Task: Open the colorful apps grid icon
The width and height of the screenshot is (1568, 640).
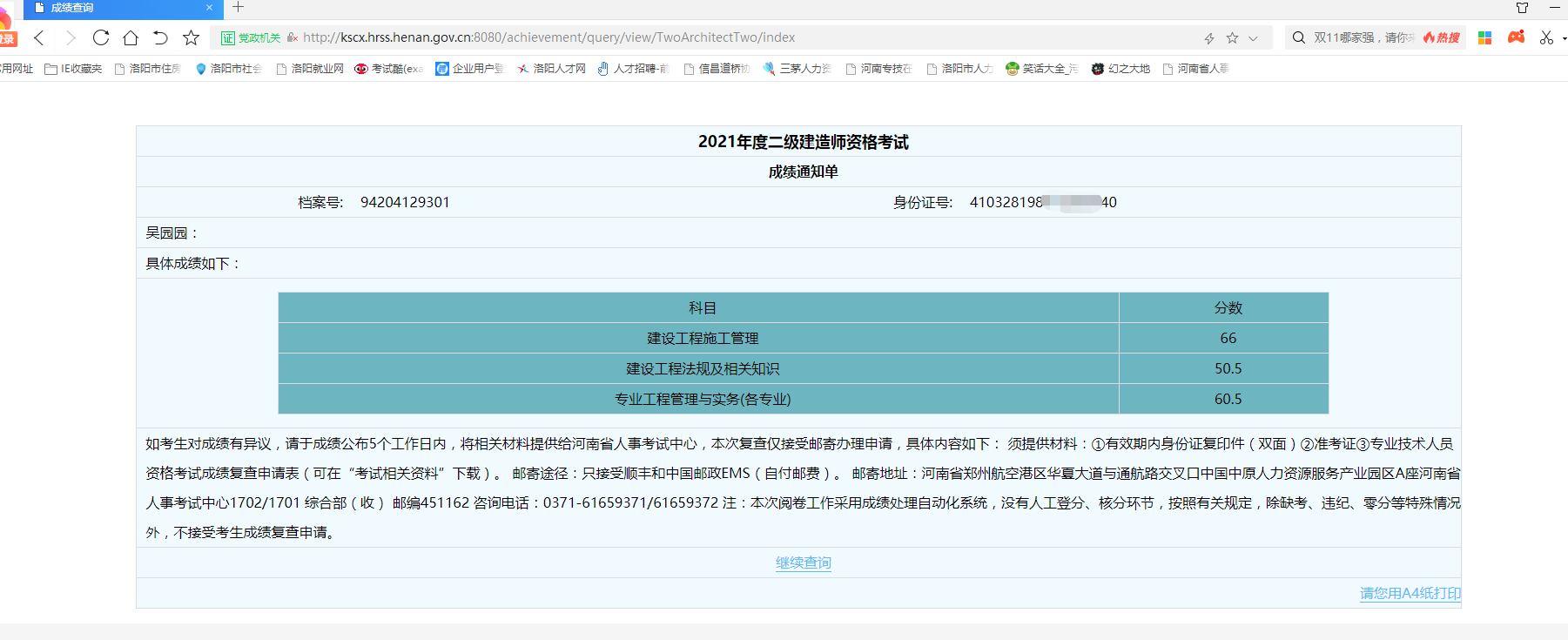Action: [1485, 37]
